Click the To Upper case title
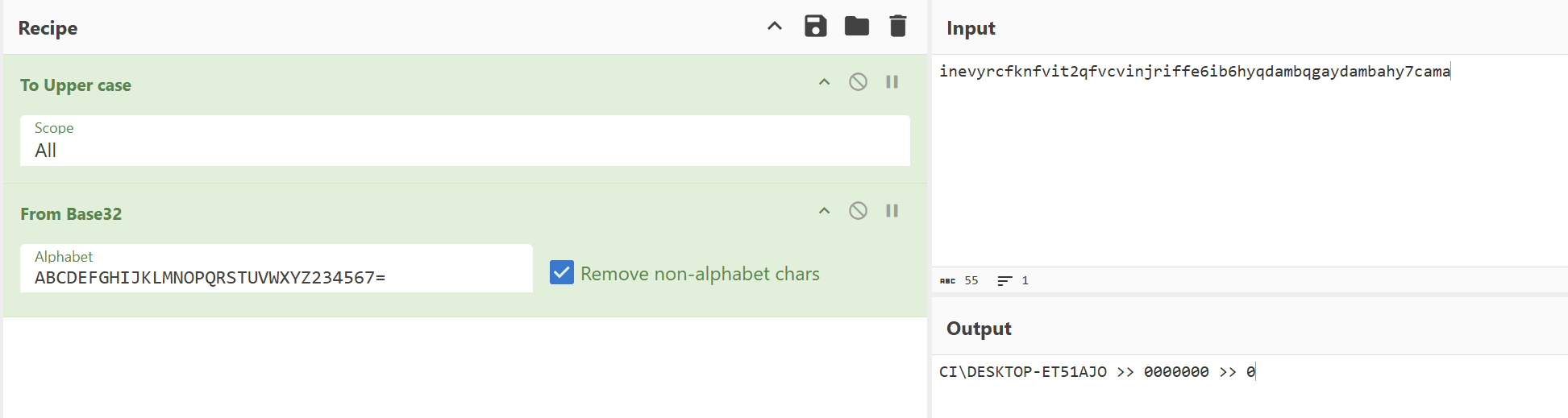1568x418 pixels. [76, 85]
